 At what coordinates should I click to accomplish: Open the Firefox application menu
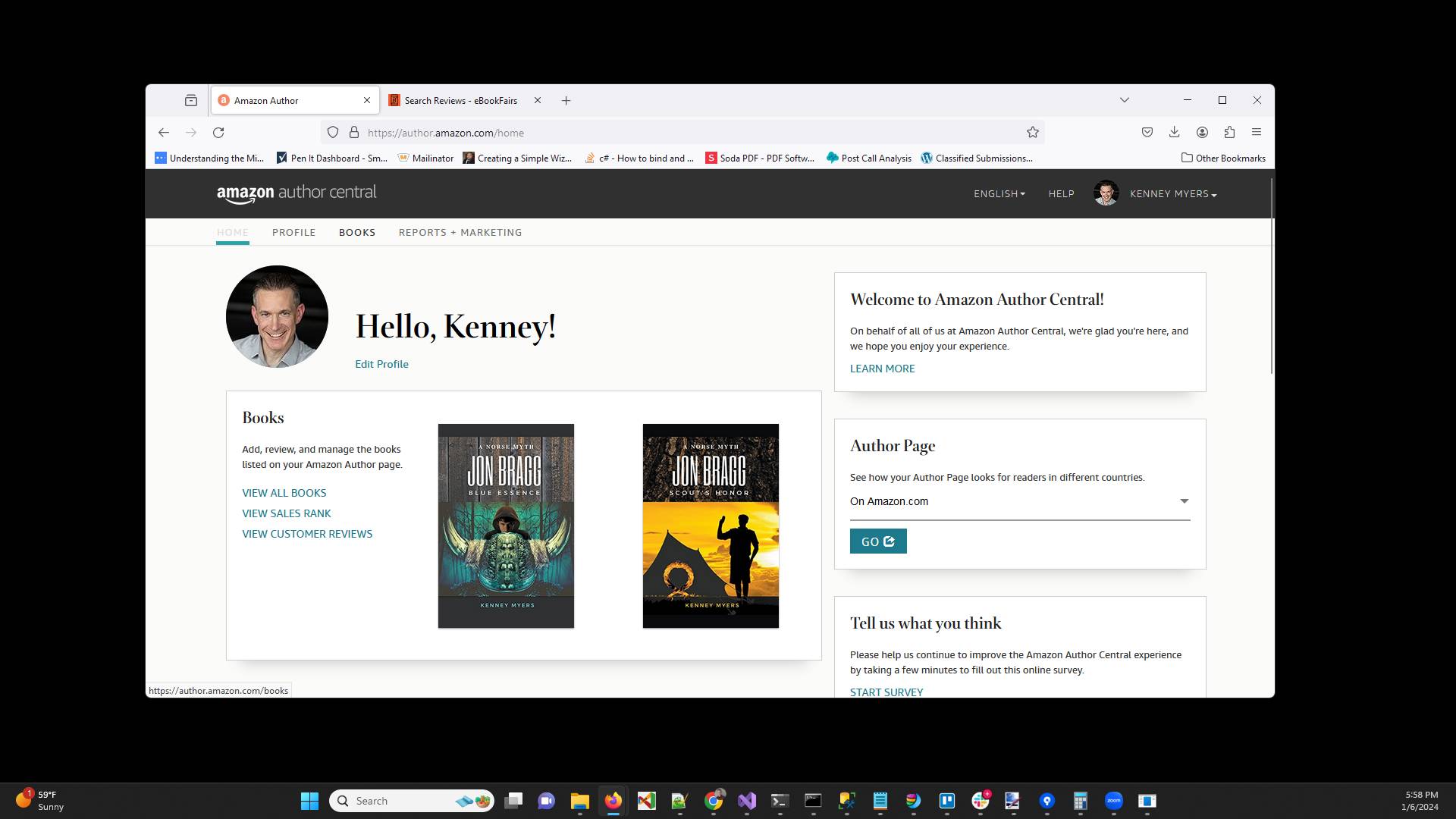coord(1257,132)
